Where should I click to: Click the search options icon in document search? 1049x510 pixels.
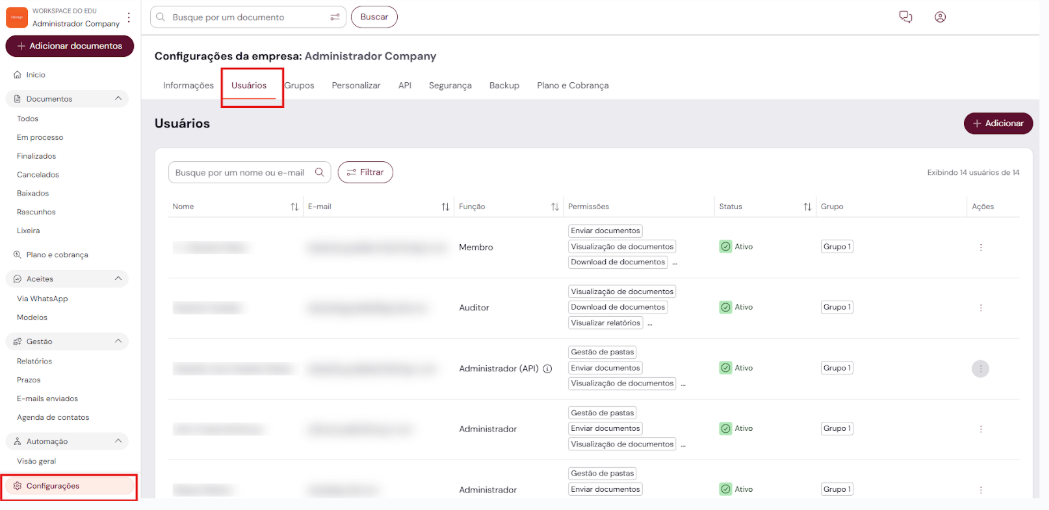coord(335,17)
